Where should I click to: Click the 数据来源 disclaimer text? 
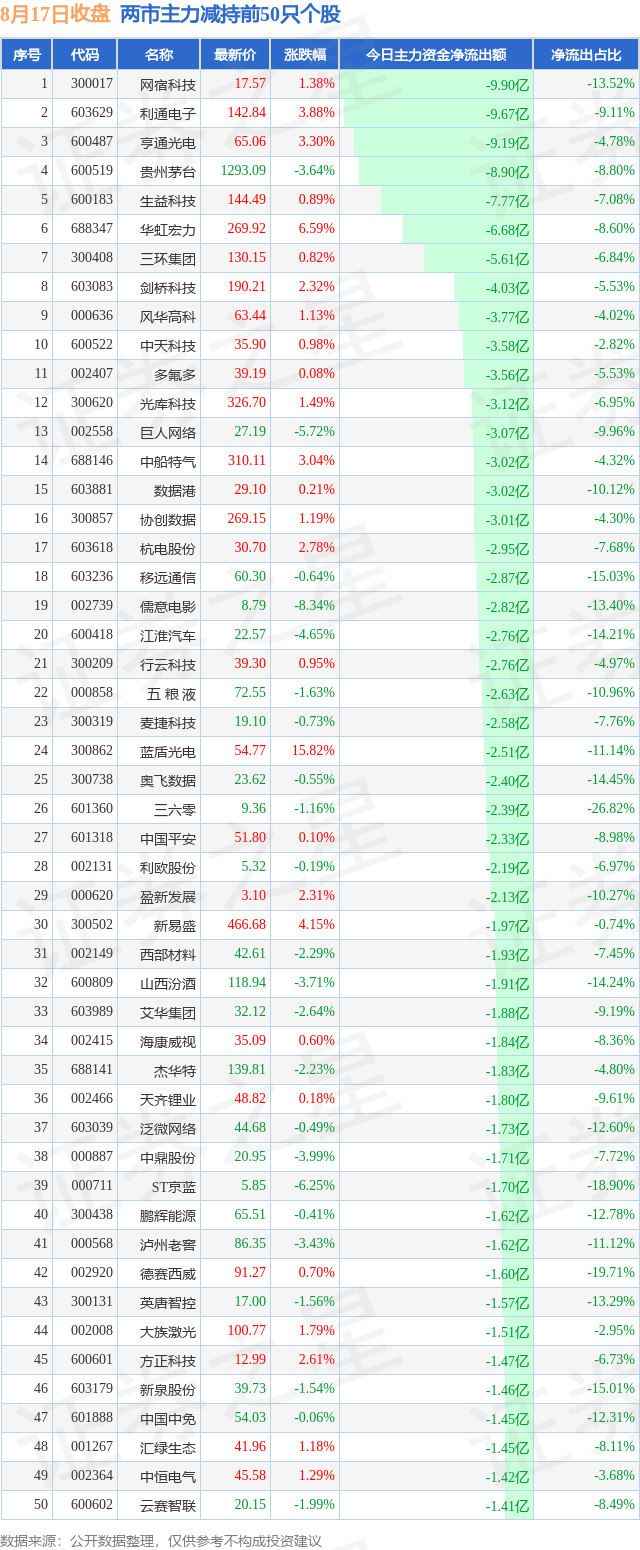click(x=161, y=1539)
